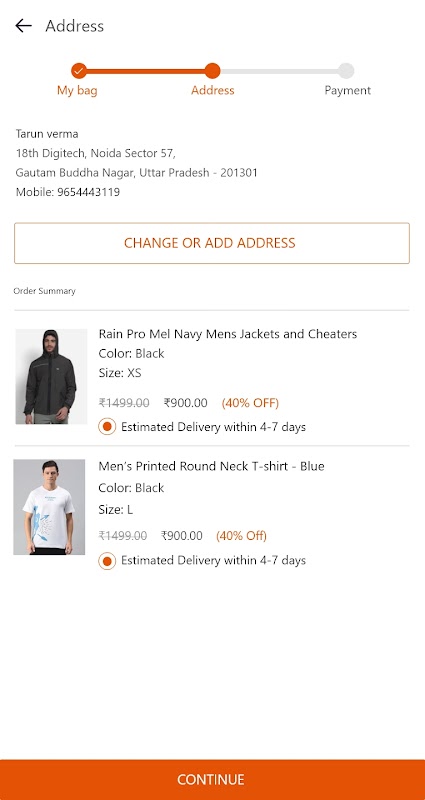The height and width of the screenshot is (800, 425).
Task: Open the white T-shirt product thumbnail
Action: point(49,507)
